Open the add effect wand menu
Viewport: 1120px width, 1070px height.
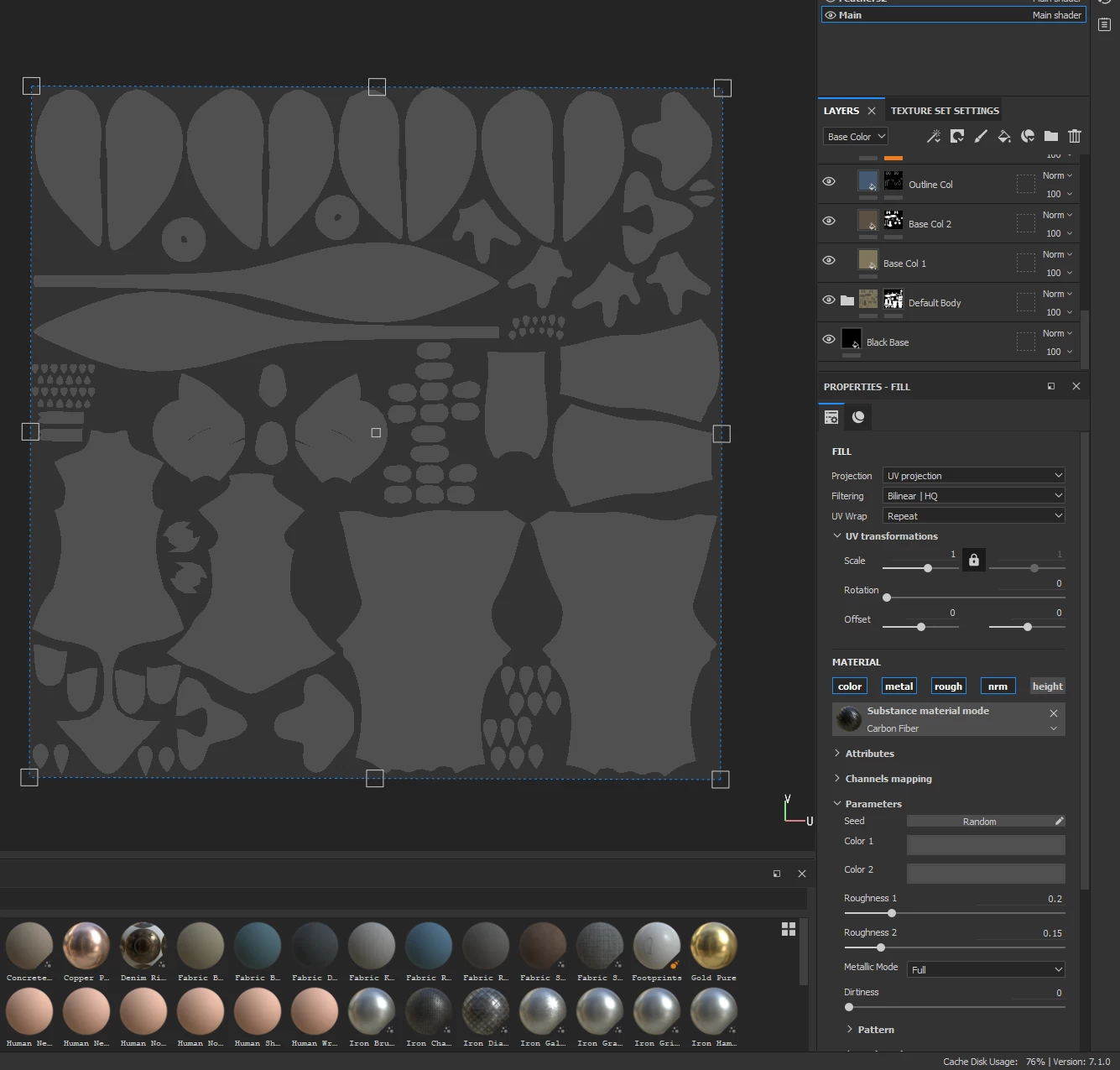coord(933,136)
